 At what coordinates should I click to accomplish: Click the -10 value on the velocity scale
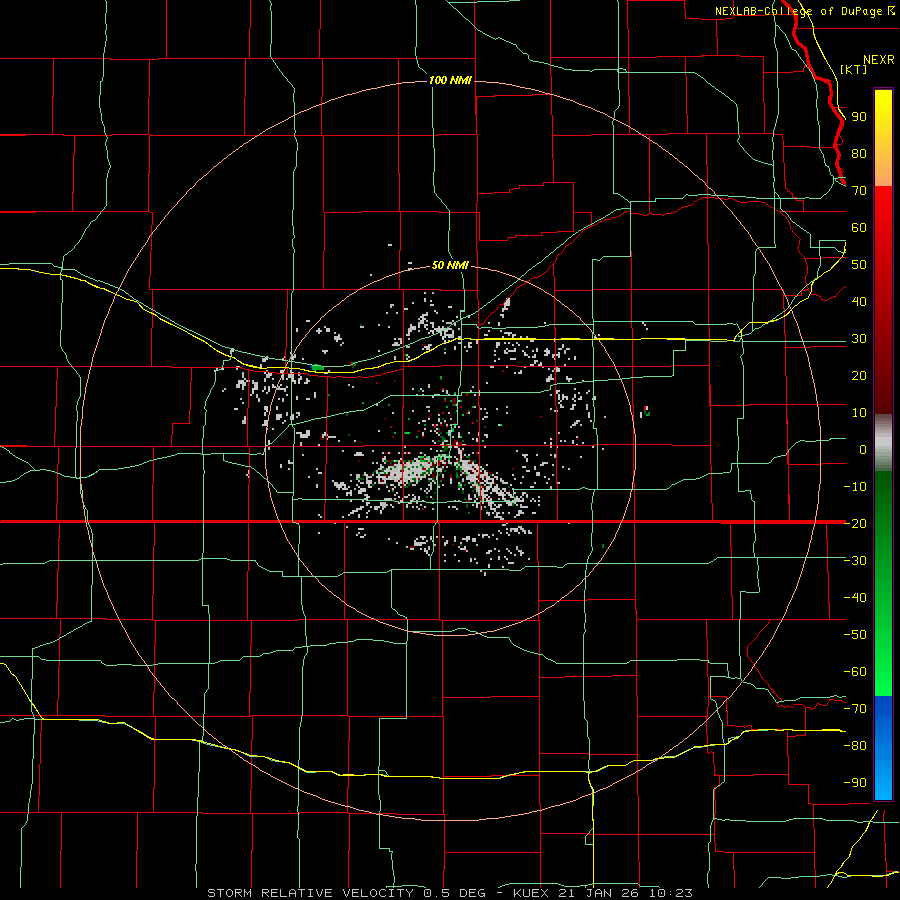(855, 487)
